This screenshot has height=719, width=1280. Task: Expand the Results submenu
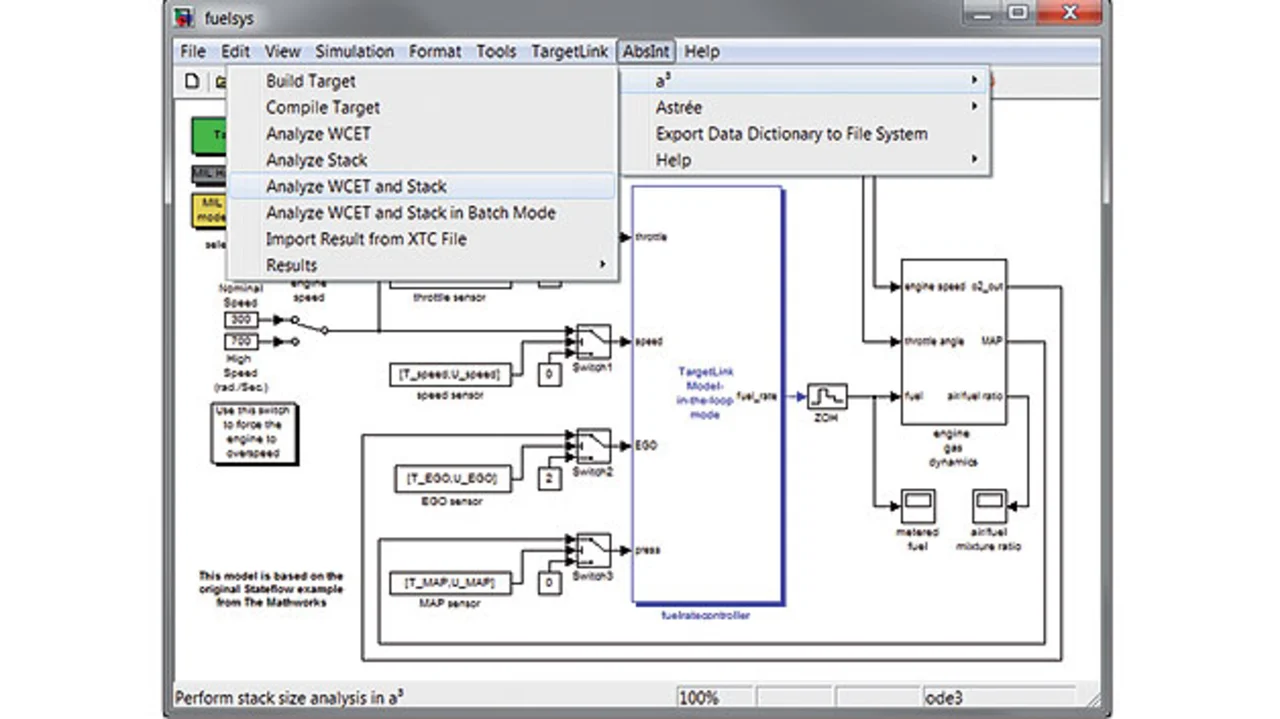tap(421, 265)
